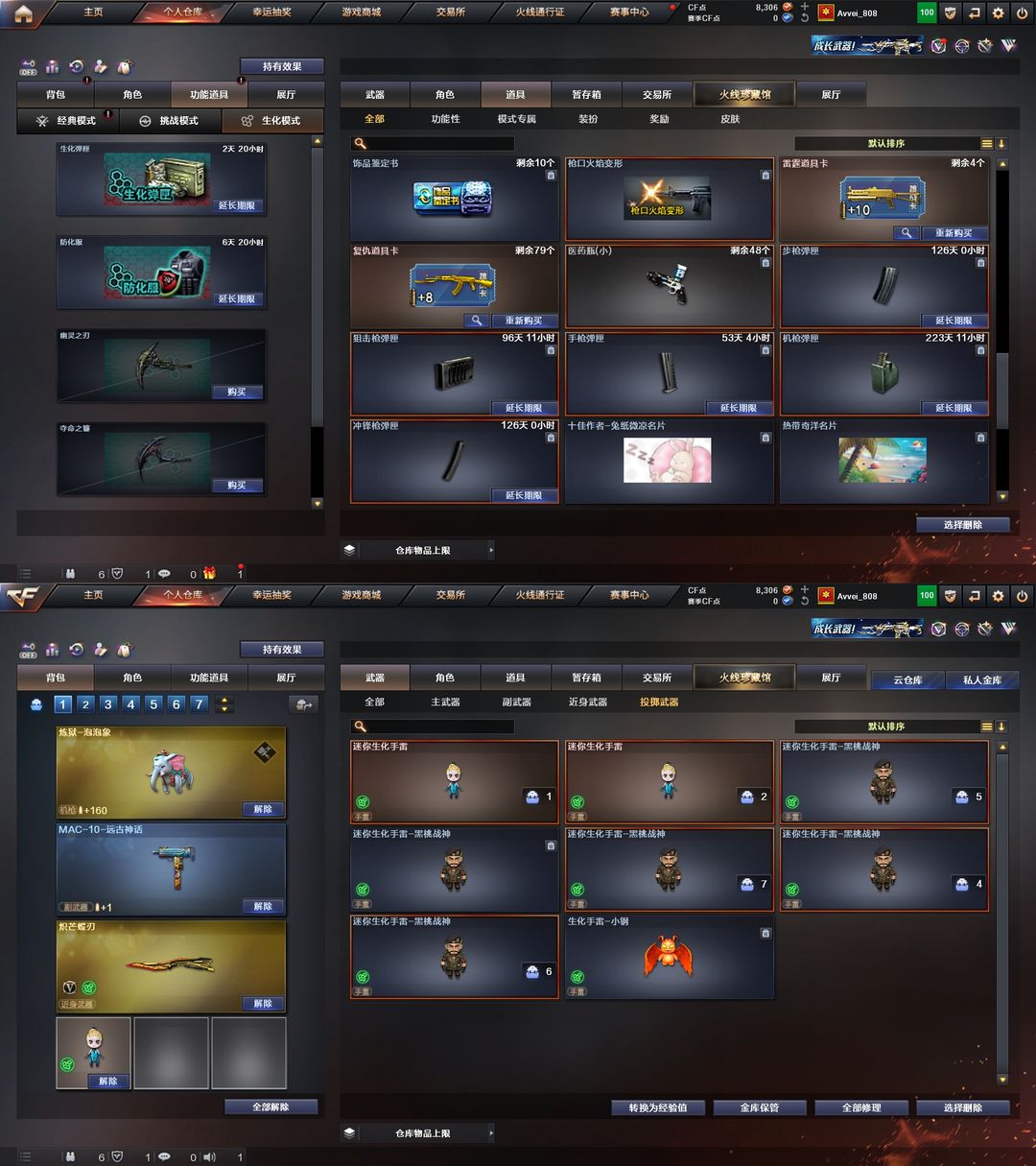The width and height of the screenshot is (1036, 1166).
Task: Switch to the 挑战模式 tab
Action: pyautogui.click(x=170, y=121)
